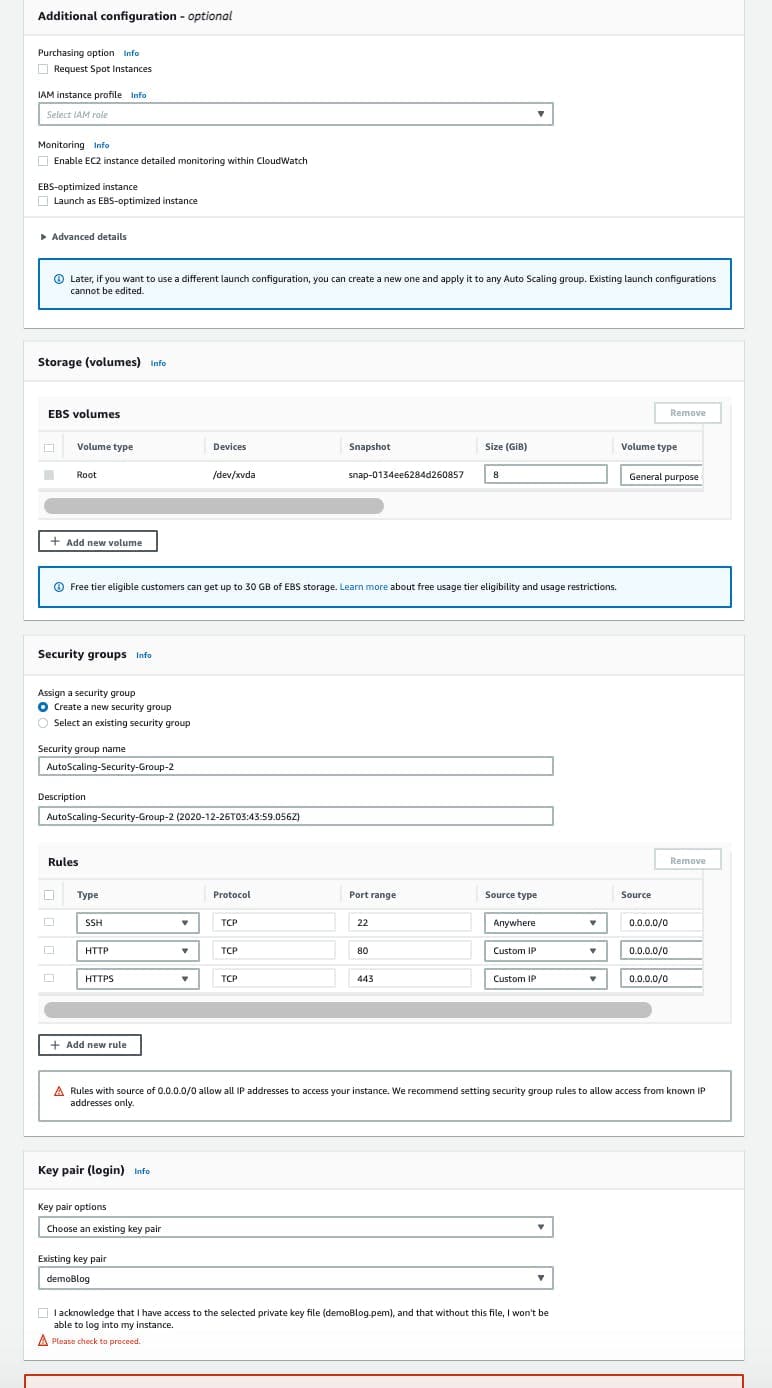Click the HTTPS source field 0.0.0.0/0

[x=662, y=979]
